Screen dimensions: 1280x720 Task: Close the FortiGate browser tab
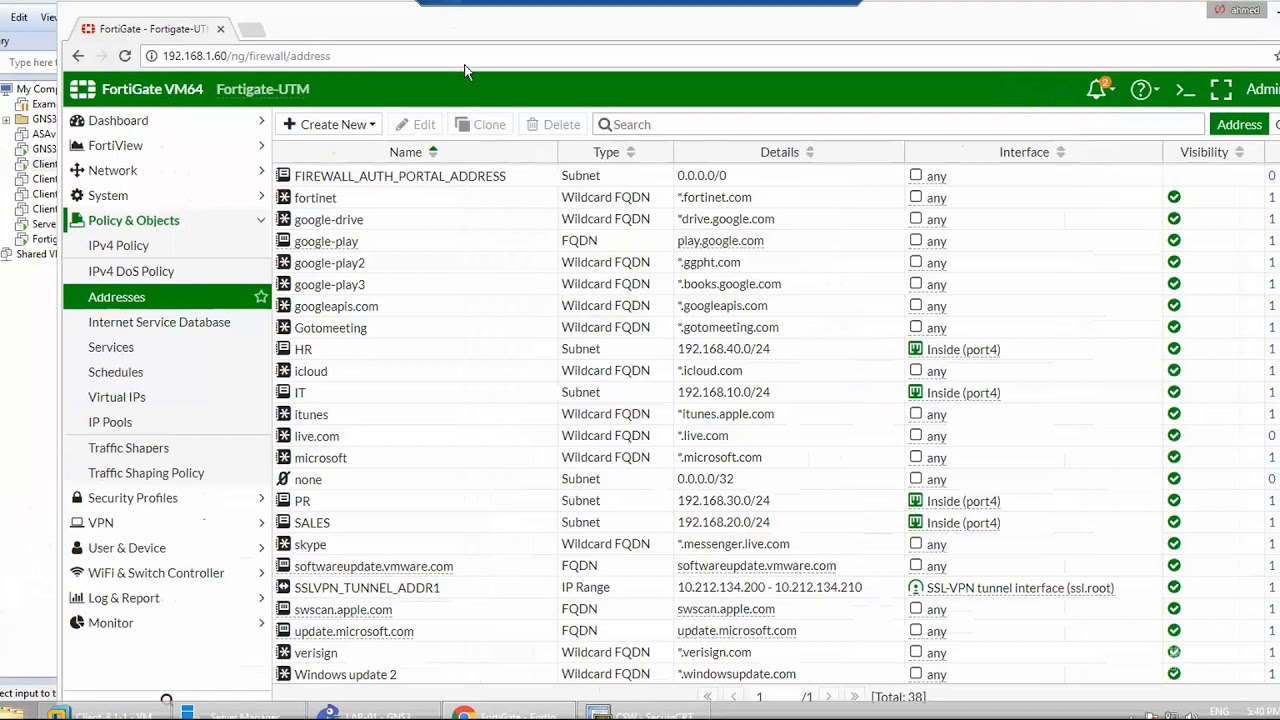click(x=220, y=29)
